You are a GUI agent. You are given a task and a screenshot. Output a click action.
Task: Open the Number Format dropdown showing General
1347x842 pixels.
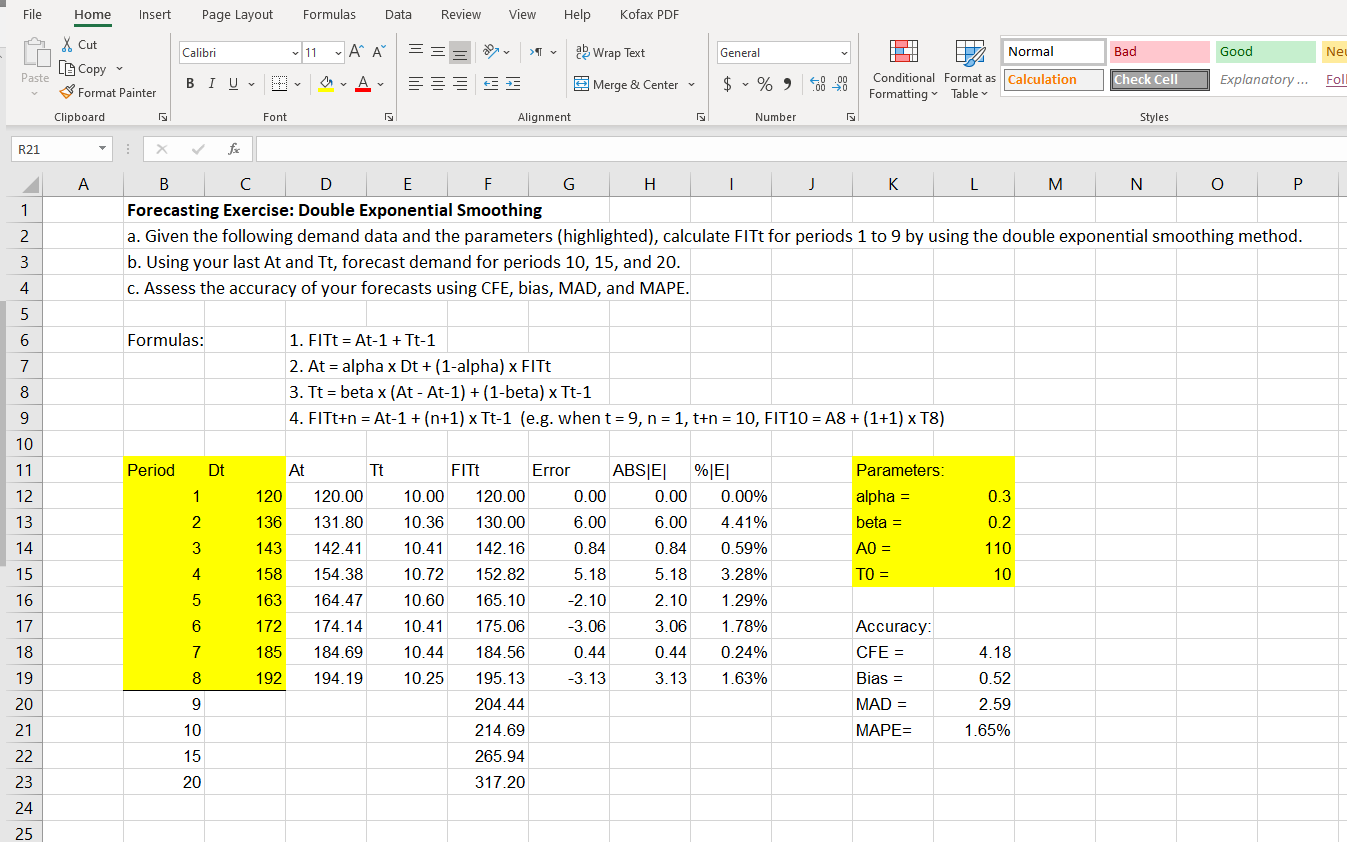point(783,52)
